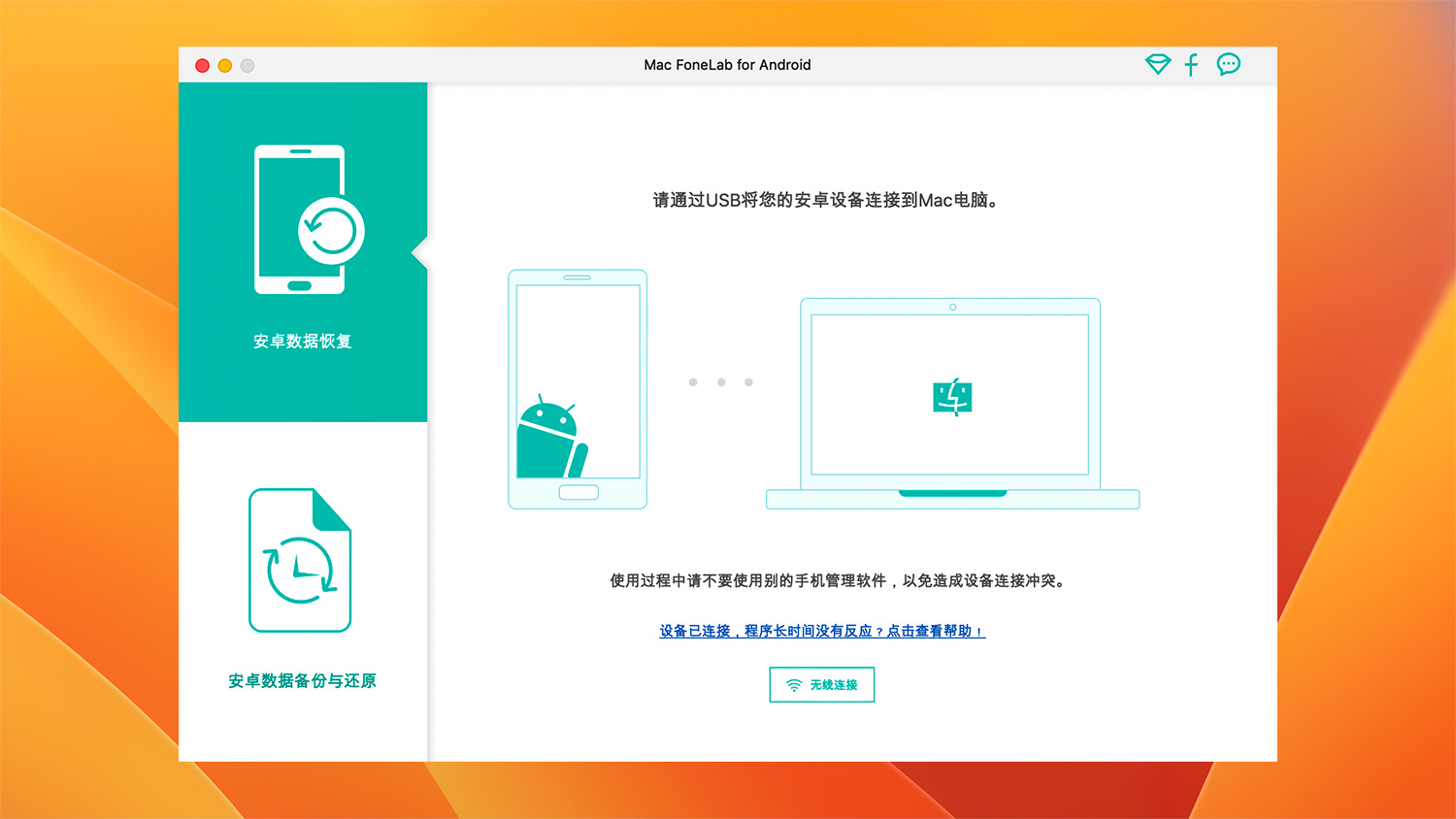
Task: Click the yellow minimize traffic light
Action: 224,65
